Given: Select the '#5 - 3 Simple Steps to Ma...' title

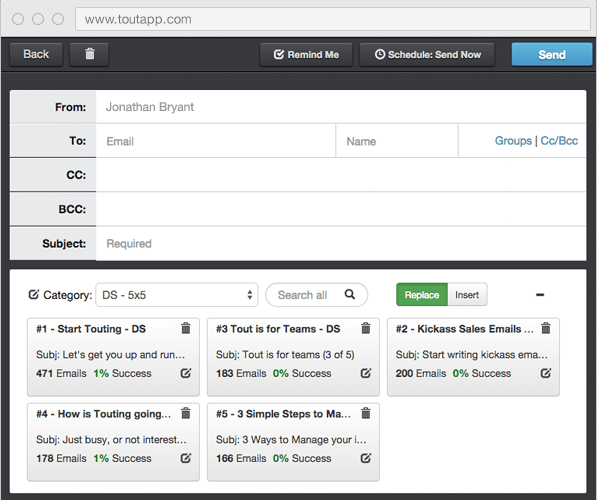Looking at the screenshot, I should pos(284,414).
